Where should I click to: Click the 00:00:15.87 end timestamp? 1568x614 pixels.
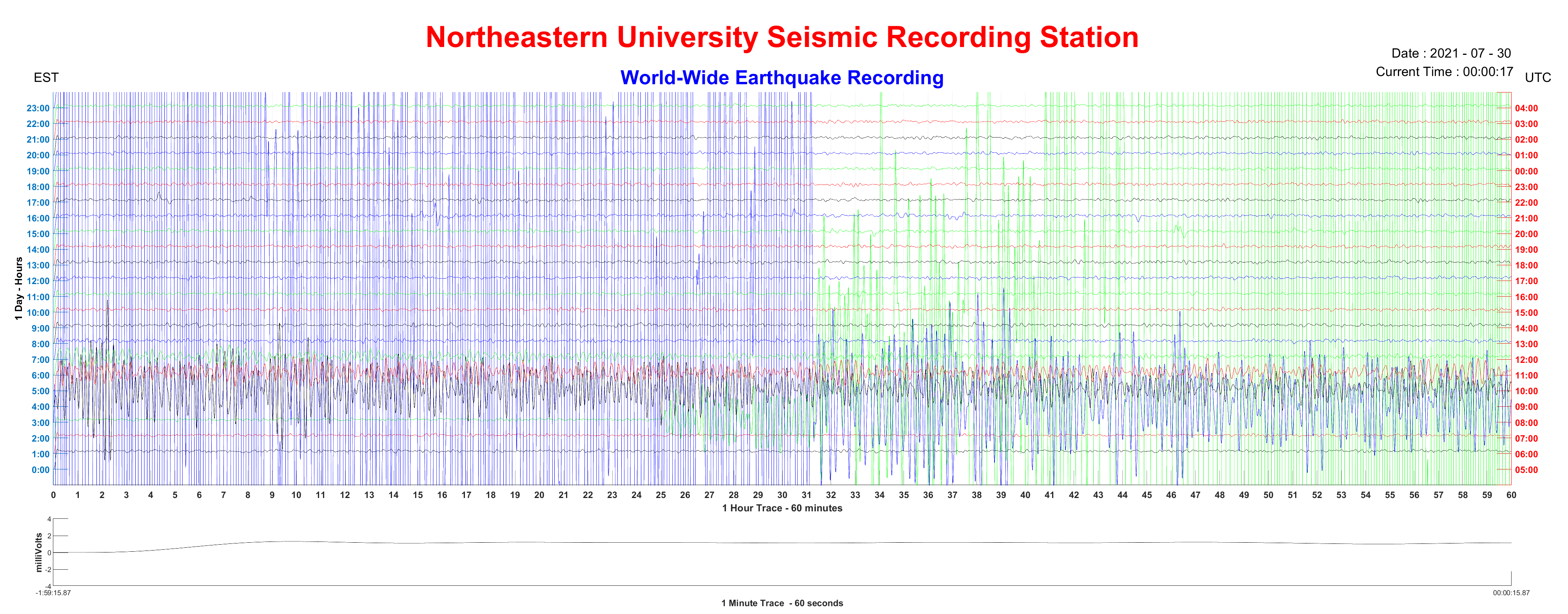pos(1511,593)
